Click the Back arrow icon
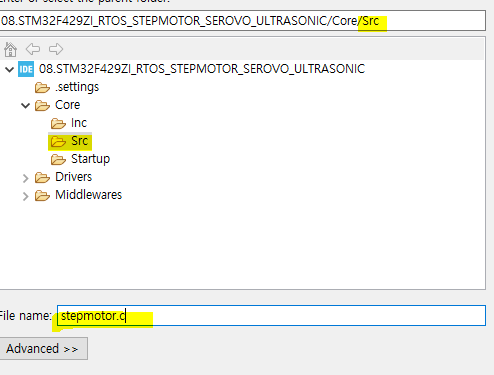This screenshot has height=375, width=494. pos(33,49)
